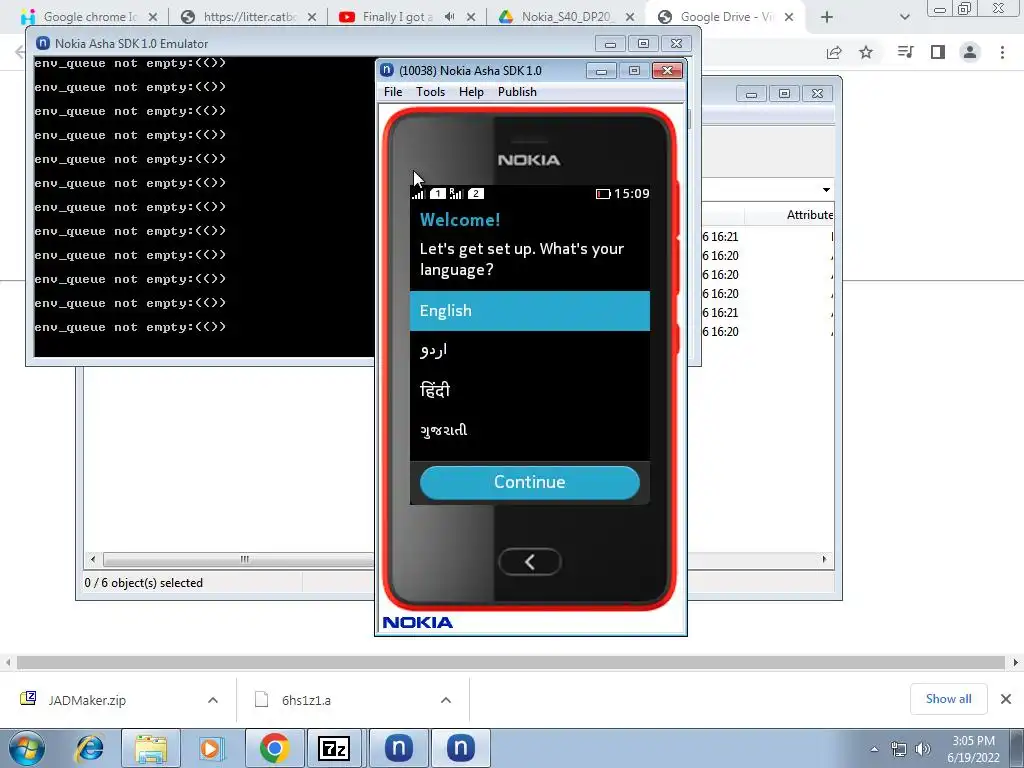The width and height of the screenshot is (1024, 768).
Task: Select the Gujarati language option
Action: pyautogui.click(x=530, y=430)
